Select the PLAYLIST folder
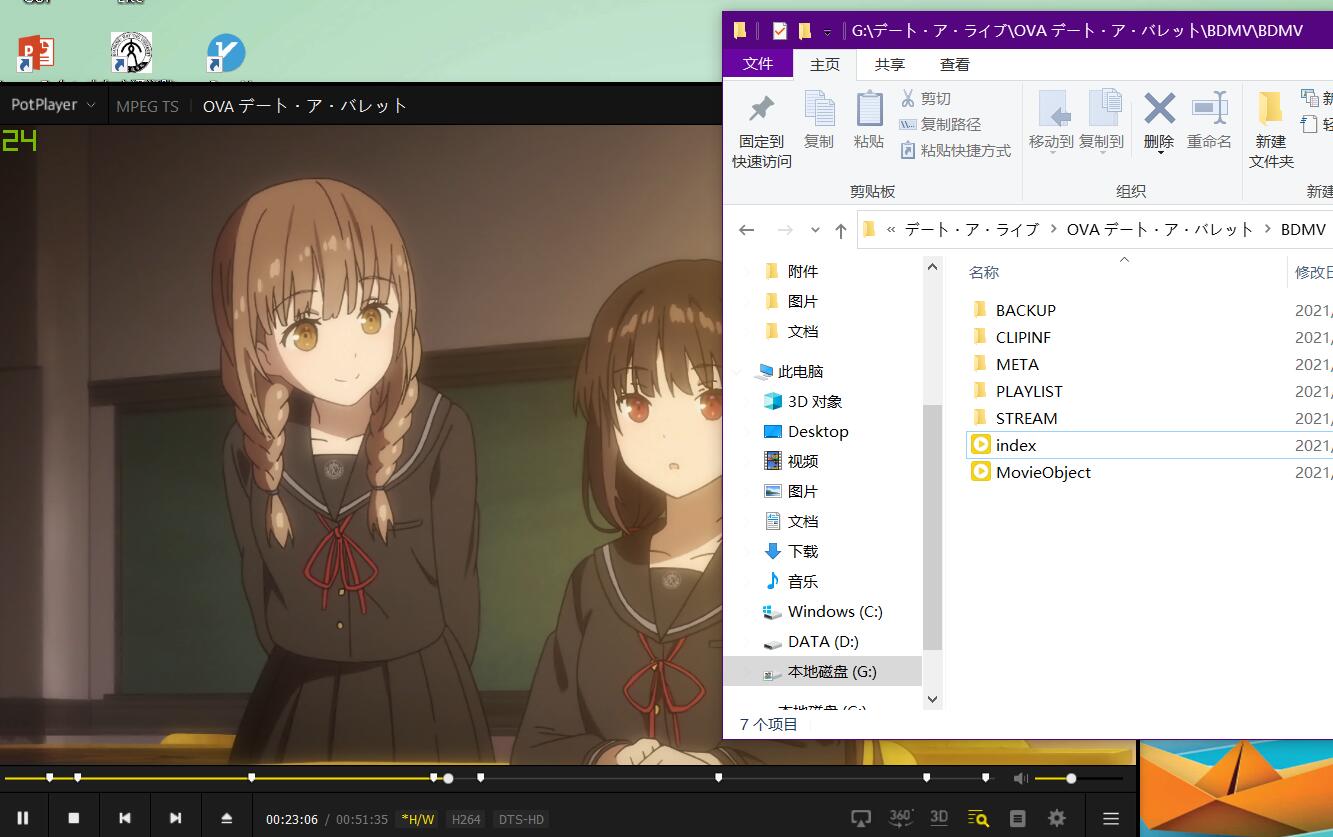The width and height of the screenshot is (1333, 837). point(1029,391)
